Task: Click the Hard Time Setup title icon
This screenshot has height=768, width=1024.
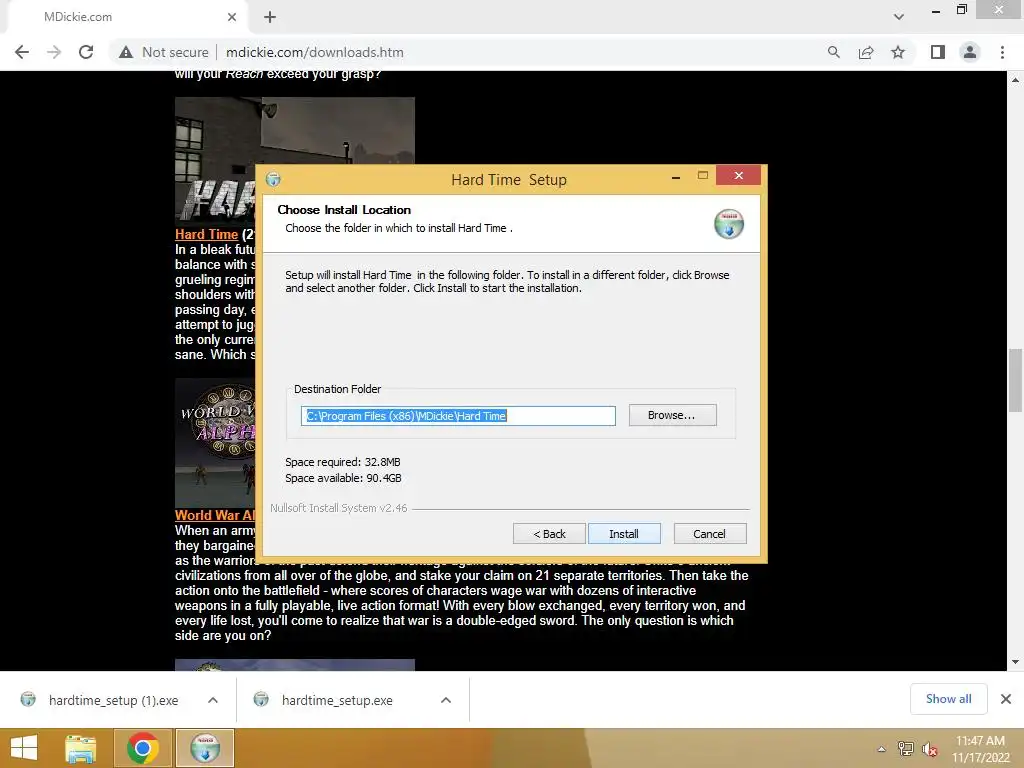Action: pyautogui.click(x=274, y=179)
